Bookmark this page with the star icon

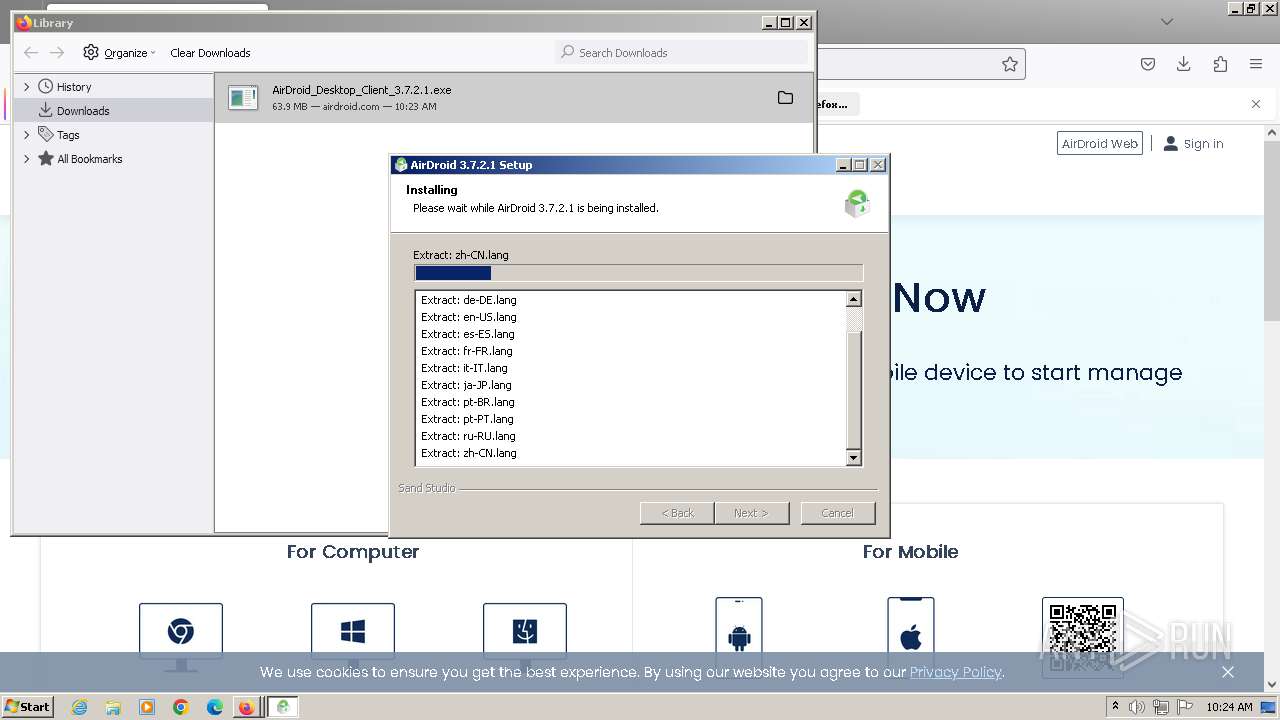[x=1010, y=64]
